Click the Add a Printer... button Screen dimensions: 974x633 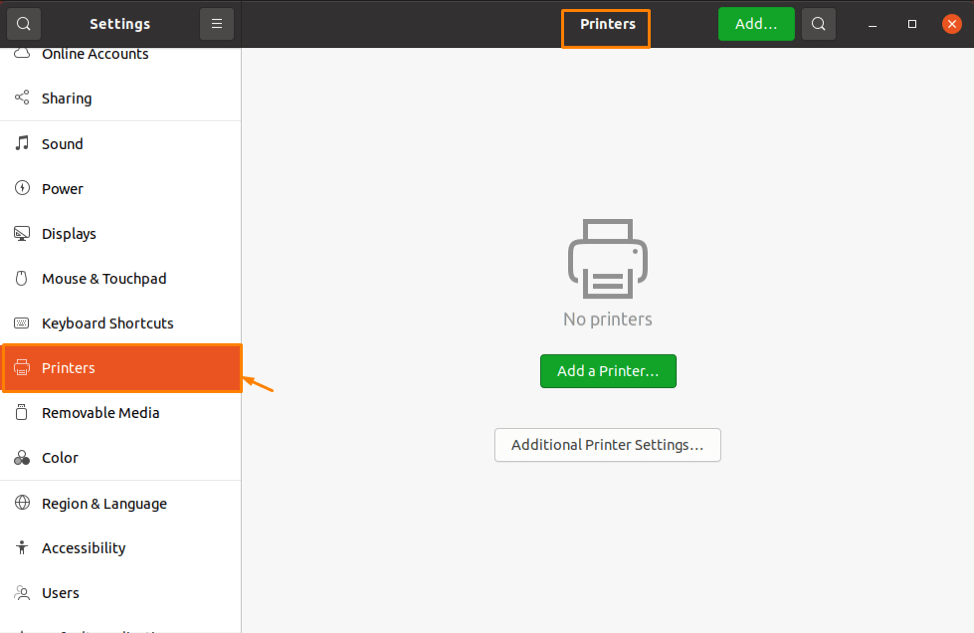point(608,371)
